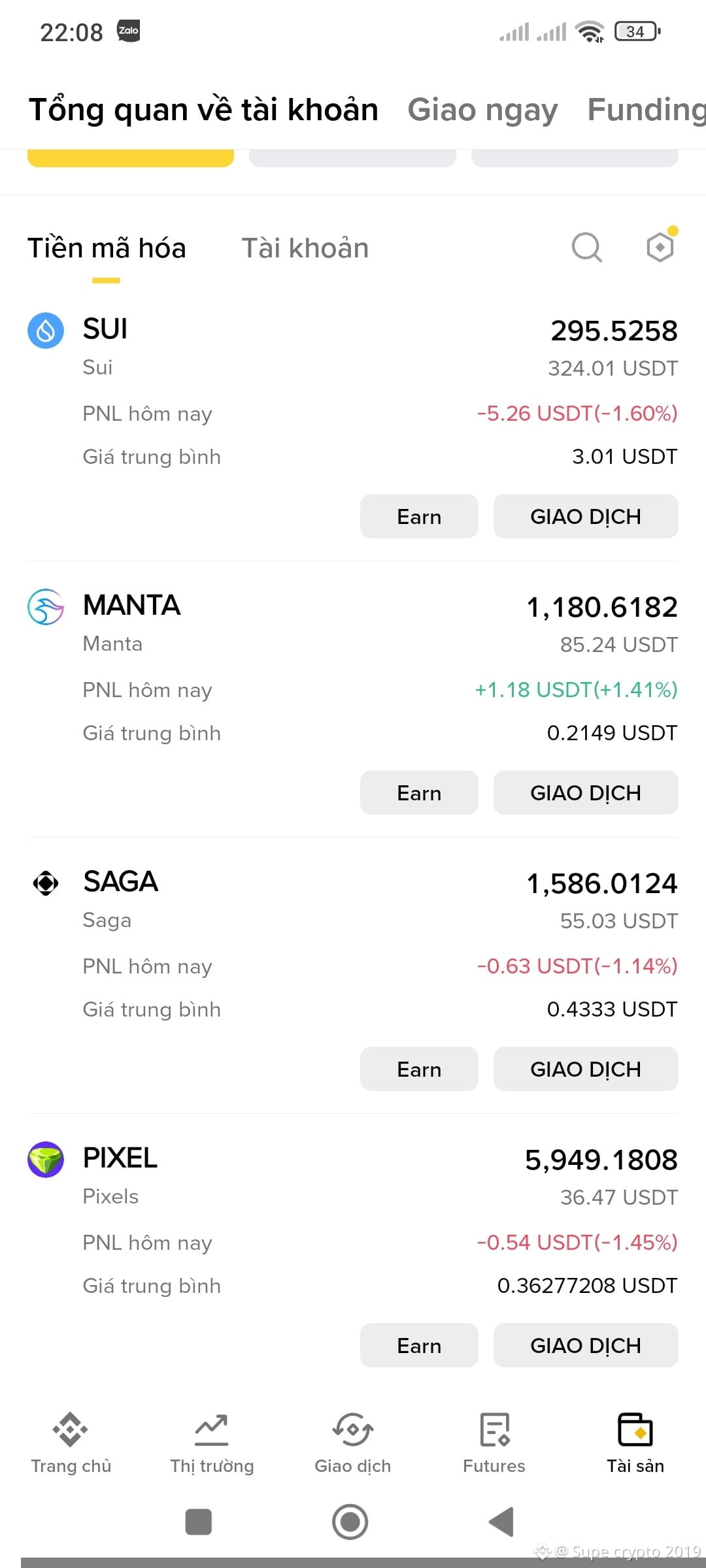Click GIAO DỊCH button for MANTA

(x=586, y=792)
